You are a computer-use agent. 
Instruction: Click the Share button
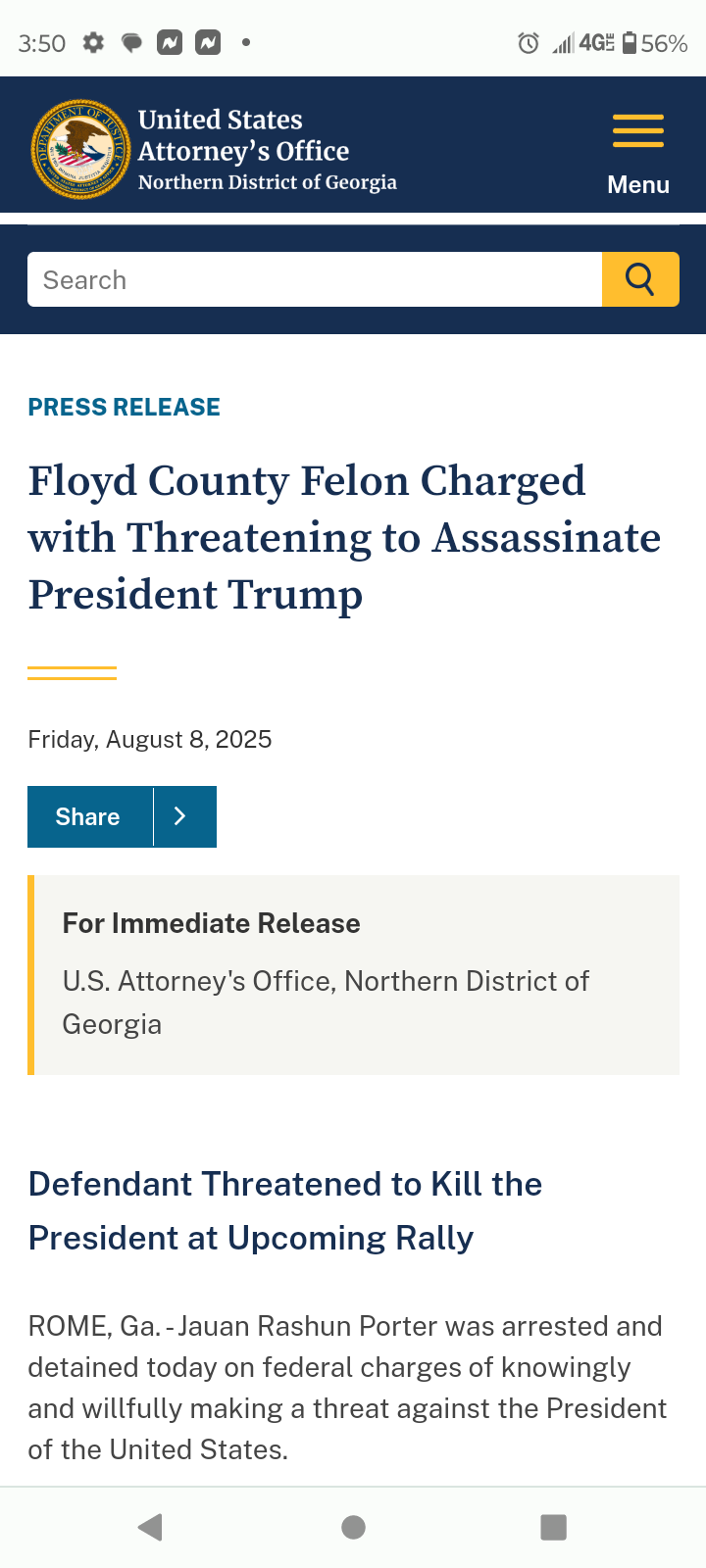pos(90,816)
